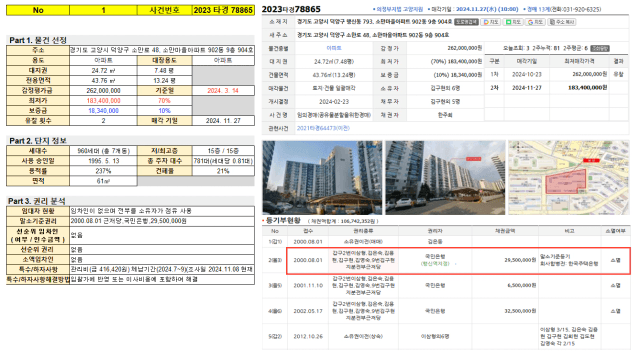The height and width of the screenshot is (360, 640).
Task: Click the dark button beside 2주평균: 6
Action: click(600, 48)
